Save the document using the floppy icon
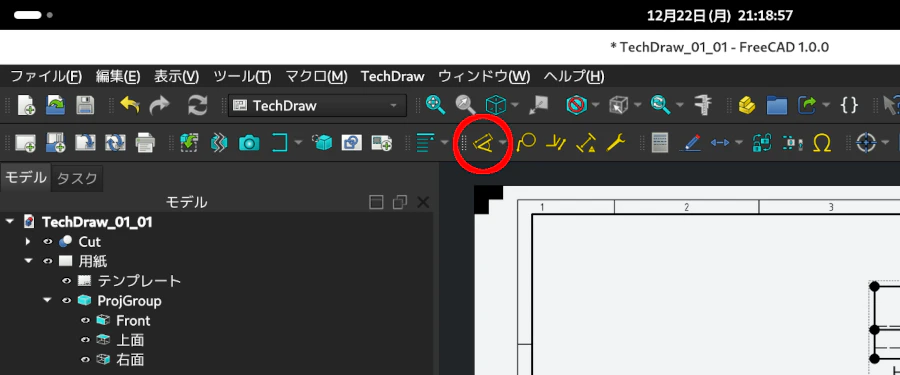This screenshot has width=900, height=375. [85, 105]
